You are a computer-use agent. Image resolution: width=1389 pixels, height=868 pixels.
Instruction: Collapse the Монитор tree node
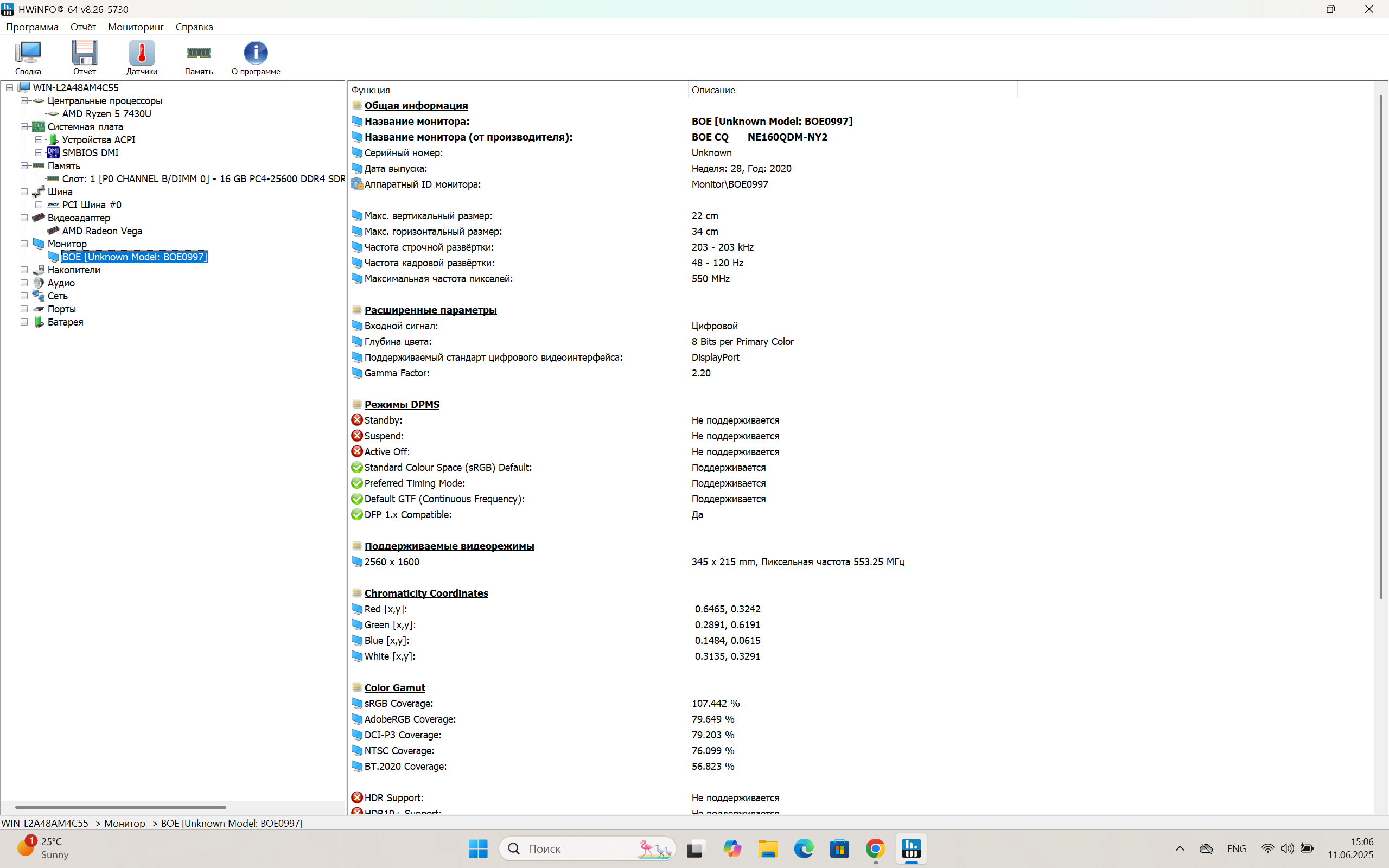(24, 244)
